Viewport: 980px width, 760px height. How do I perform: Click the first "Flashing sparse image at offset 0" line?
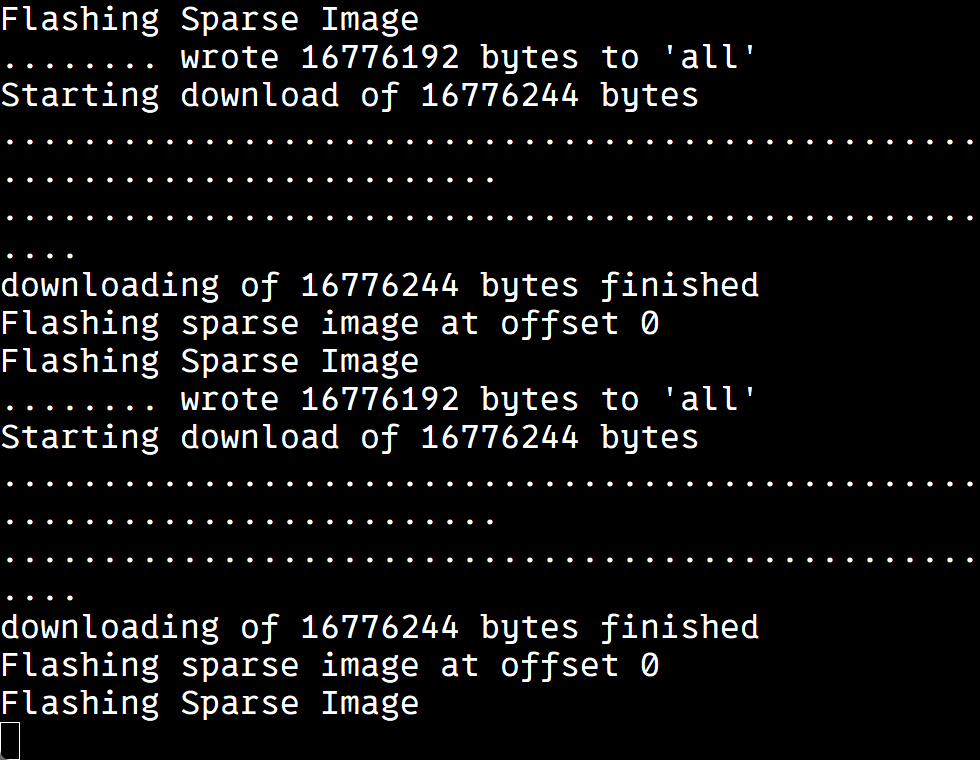pos(329,324)
